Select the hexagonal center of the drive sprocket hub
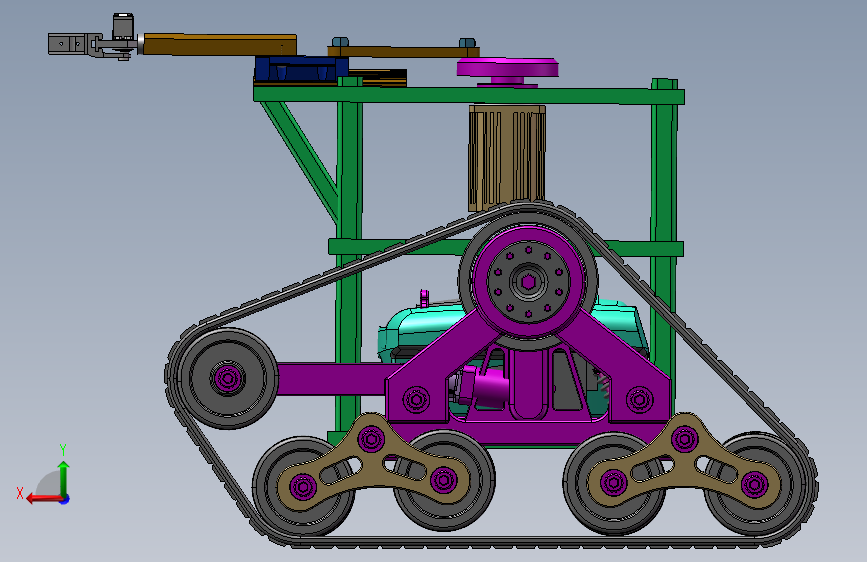Screen dimensions: 867x562 [529, 282]
